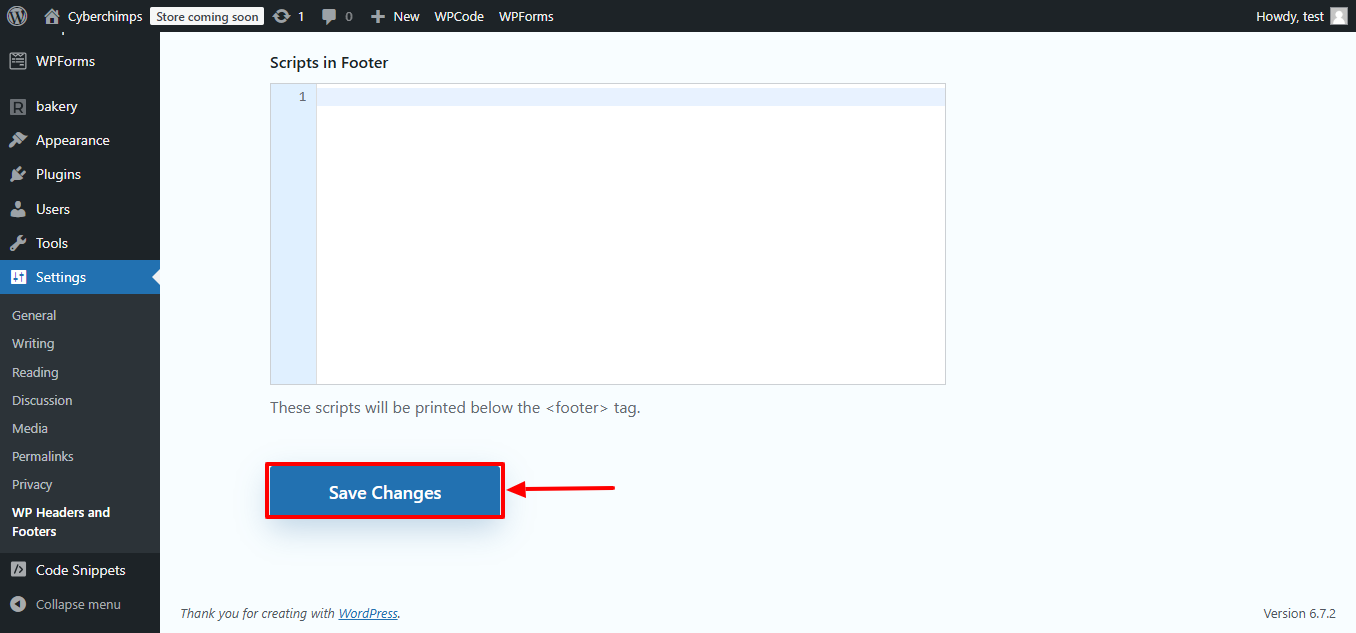Screen dimensions: 1356x633
Task: Open the Code Snippets menu
Action: (80, 570)
